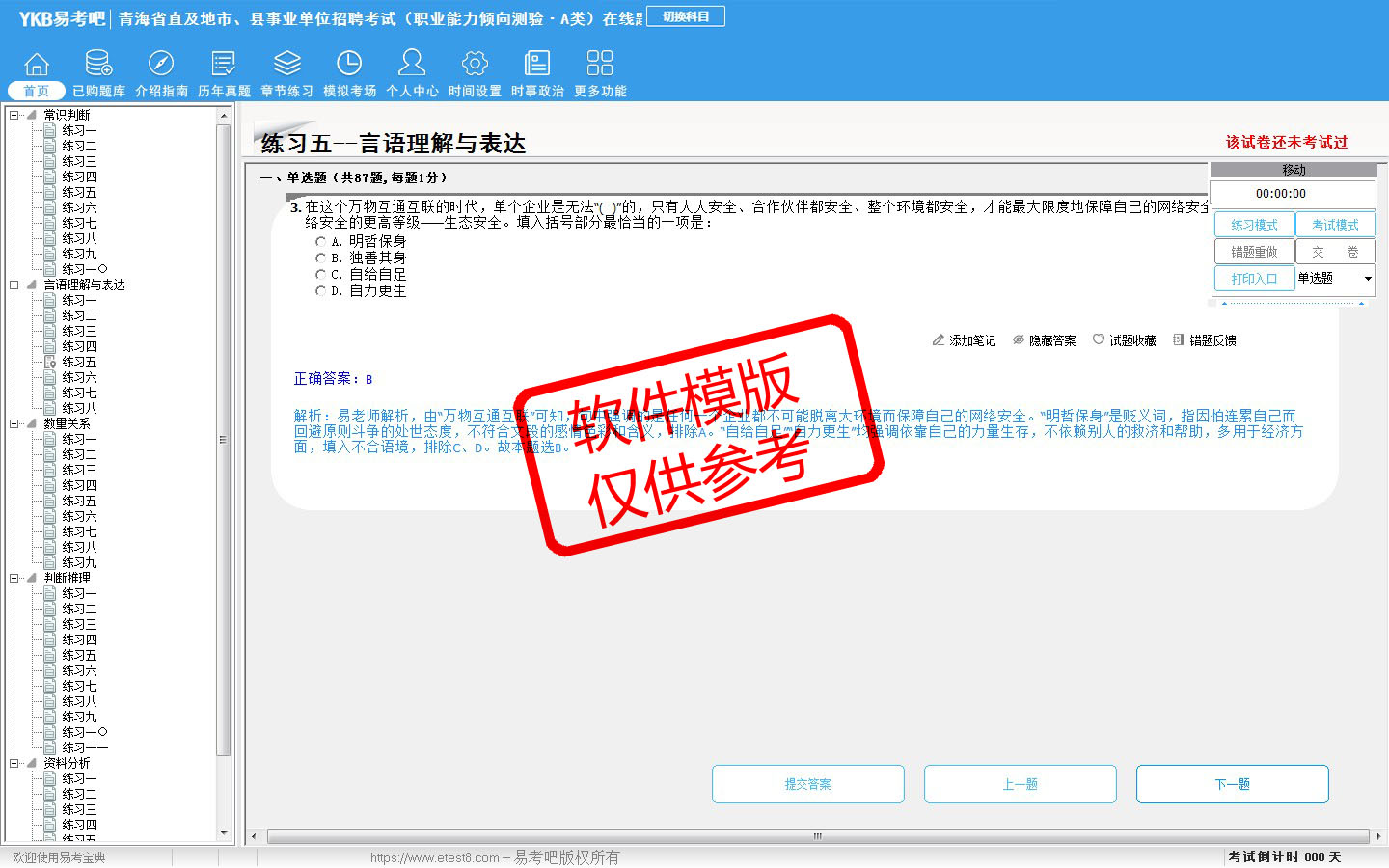This screenshot has width=1389, height=868.
Task: Open the 已购题库 database icon
Action: click(x=98, y=65)
